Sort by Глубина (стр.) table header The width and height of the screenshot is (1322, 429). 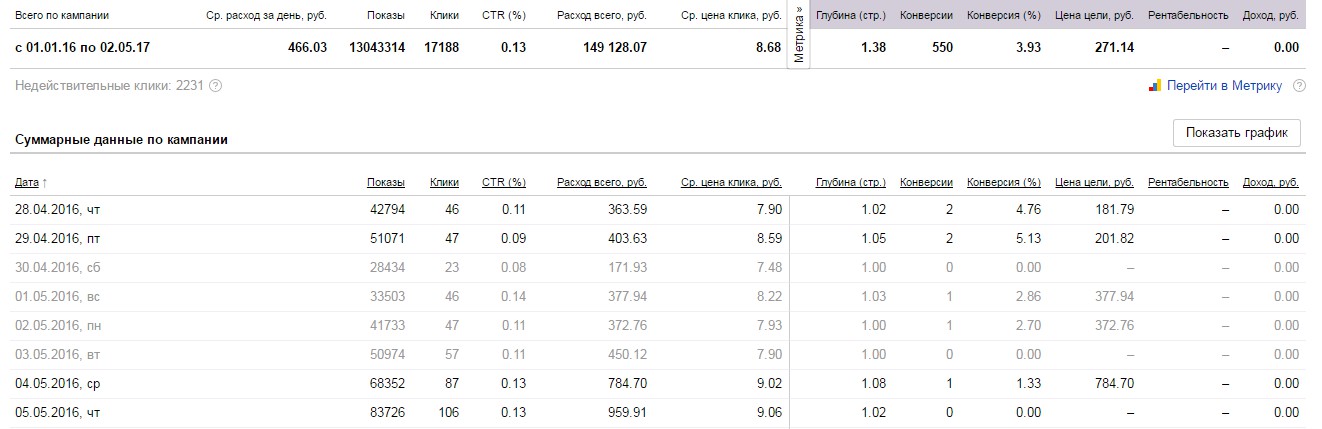pyautogui.click(x=850, y=182)
